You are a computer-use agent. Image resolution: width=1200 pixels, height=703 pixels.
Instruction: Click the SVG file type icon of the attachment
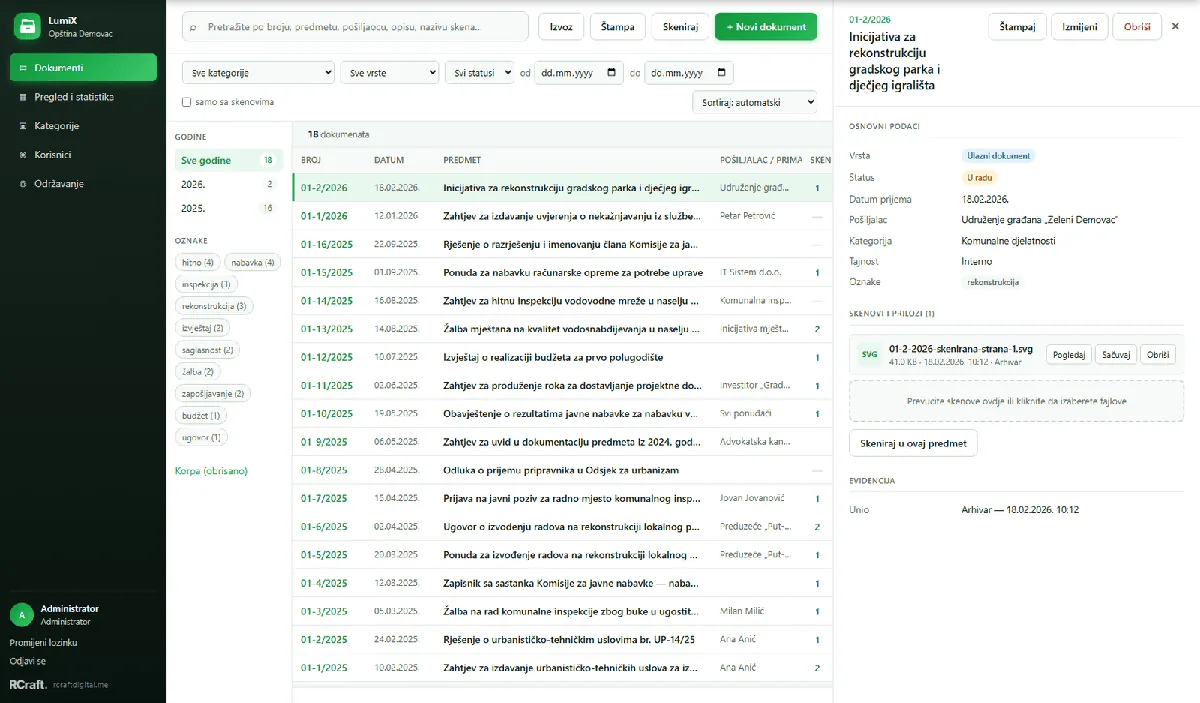(x=868, y=353)
